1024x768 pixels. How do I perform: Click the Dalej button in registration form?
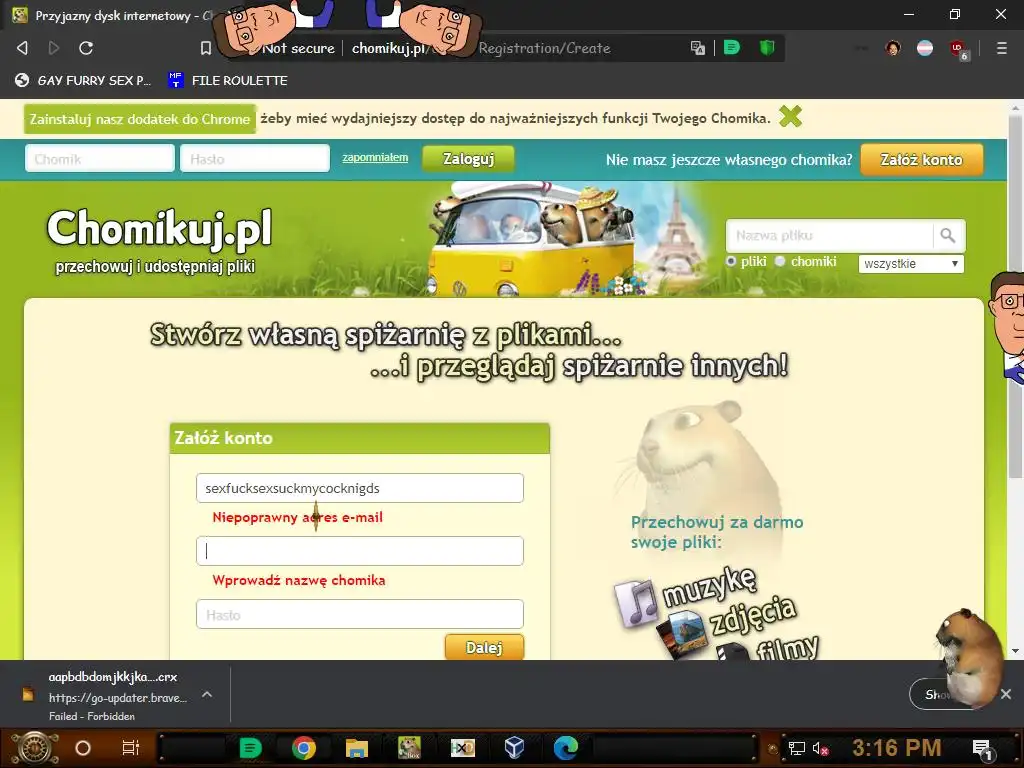484,647
